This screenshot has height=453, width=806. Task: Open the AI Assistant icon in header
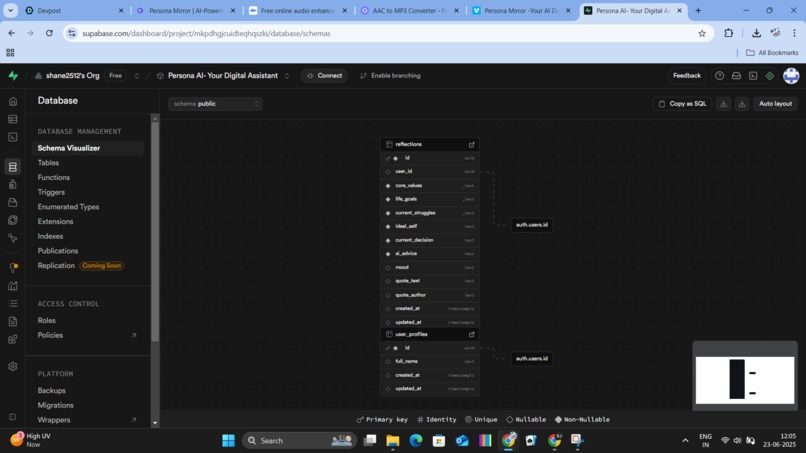[770, 76]
